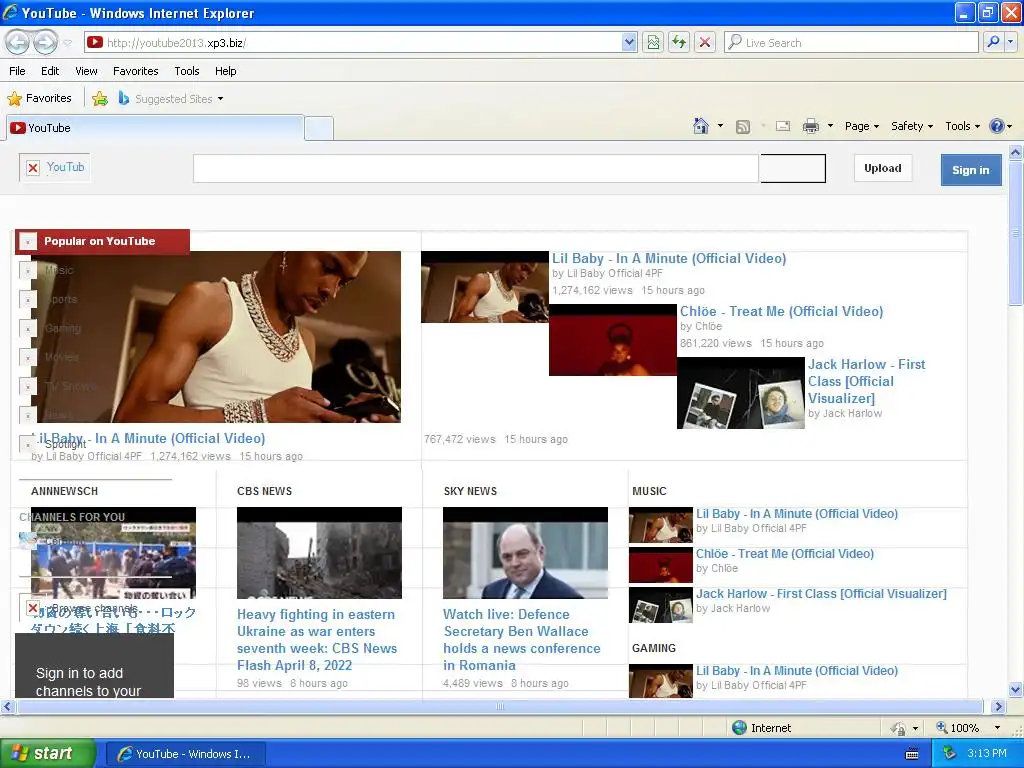Image resolution: width=1024 pixels, height=768 pixels.
Task: Open Chlöe Treat Me top thumbnail
Action: coord(613,340)
